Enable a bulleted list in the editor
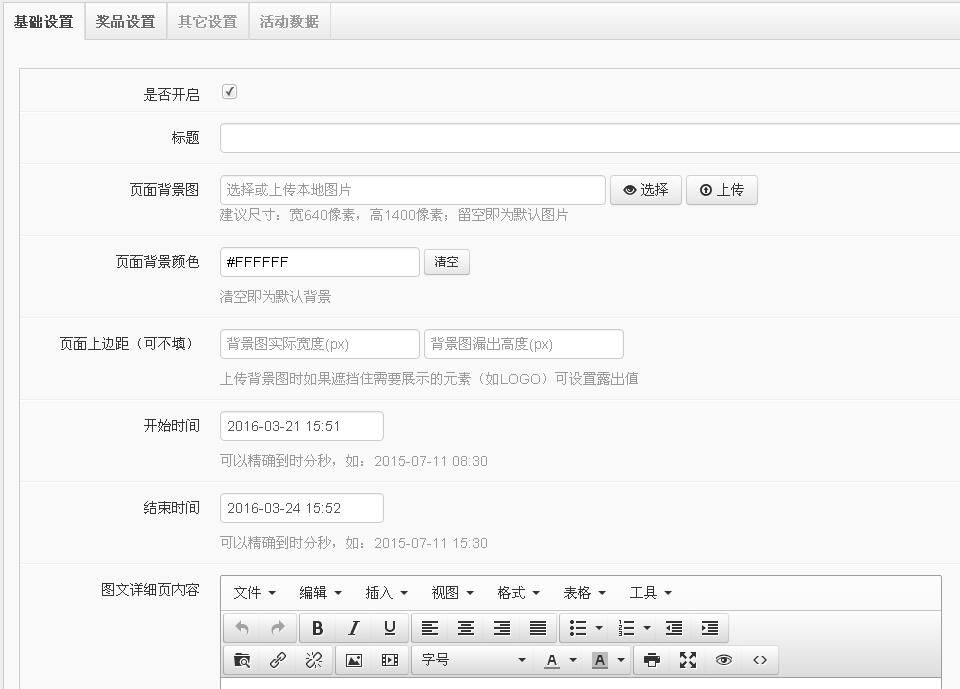This screenshot has height=689, width=960. pyautogui.click(x=578, y=628)
